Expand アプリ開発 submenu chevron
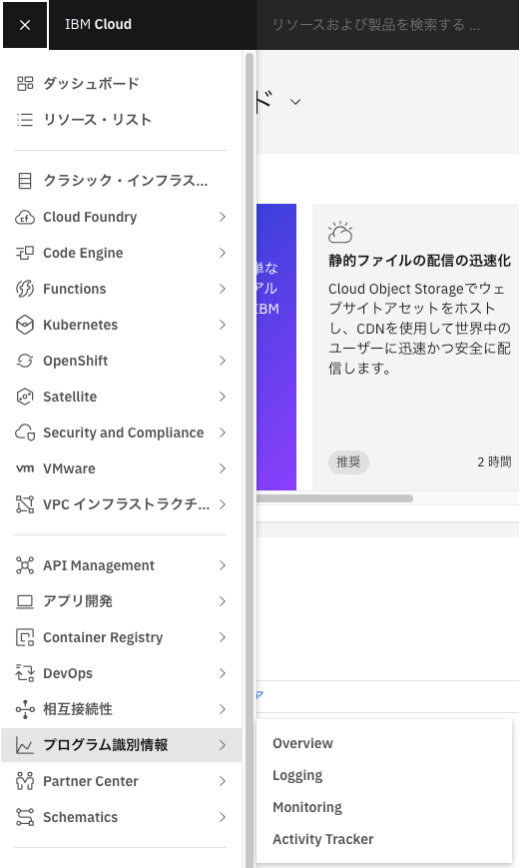Image resolution: width=520 pixels, height=868 pixels. (x=222, y=601)
